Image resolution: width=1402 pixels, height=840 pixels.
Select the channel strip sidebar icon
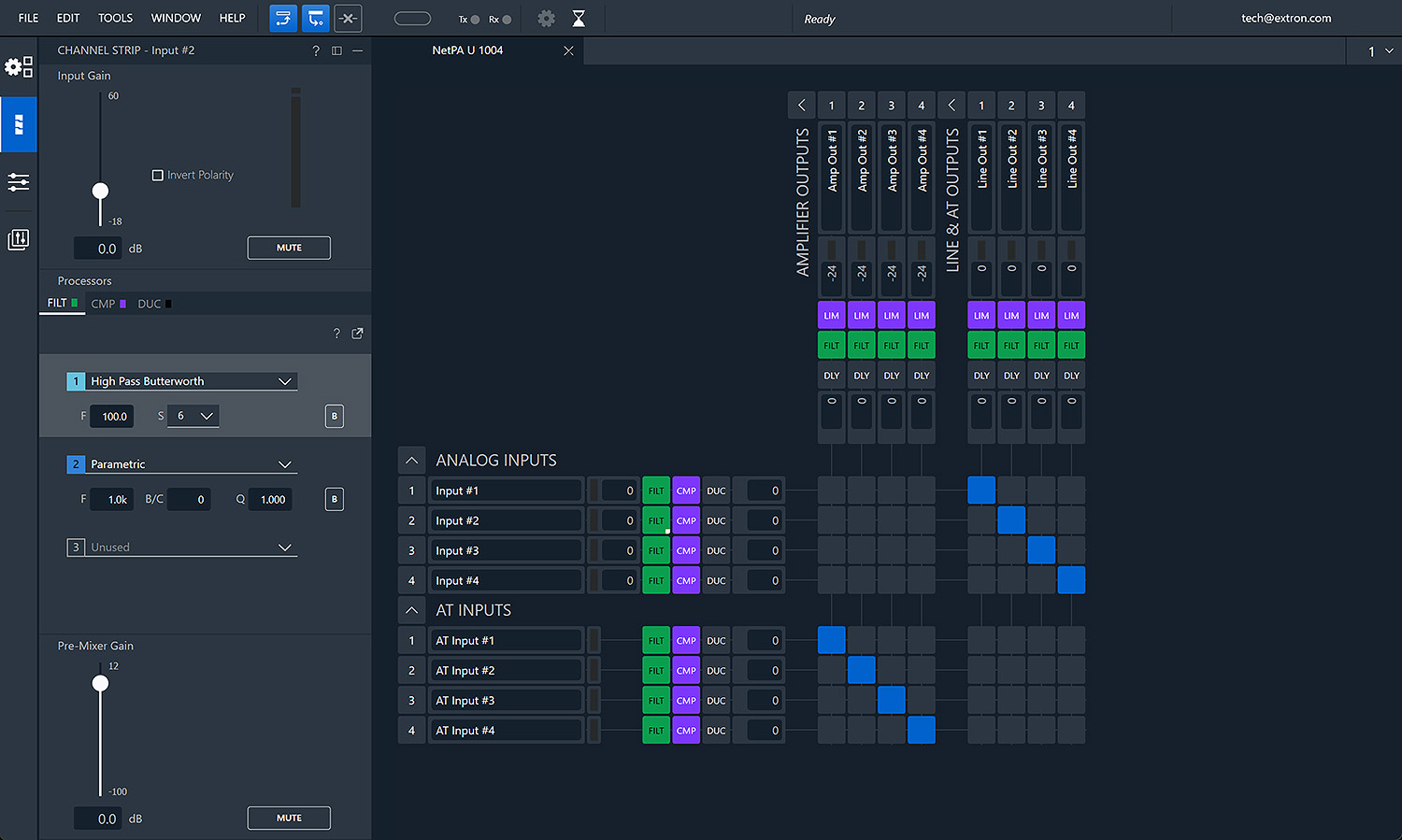(19, 124)
